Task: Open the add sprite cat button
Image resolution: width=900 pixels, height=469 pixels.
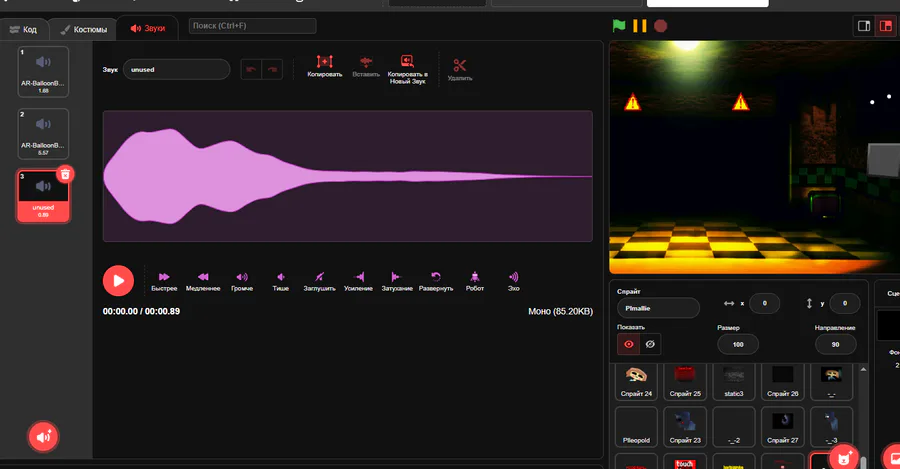Action: coord(844,458)
